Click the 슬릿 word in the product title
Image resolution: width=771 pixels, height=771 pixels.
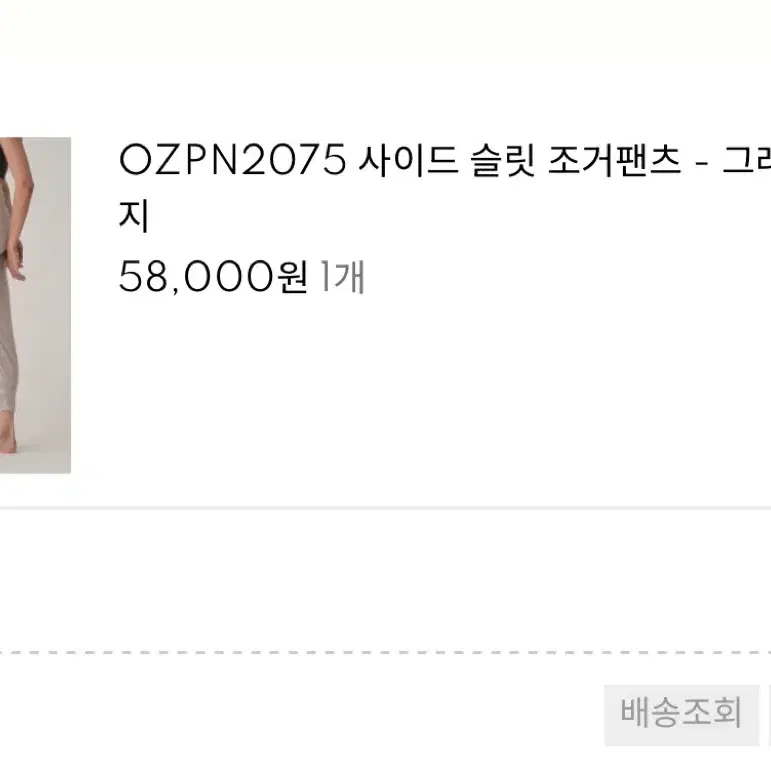click(503, 160)
